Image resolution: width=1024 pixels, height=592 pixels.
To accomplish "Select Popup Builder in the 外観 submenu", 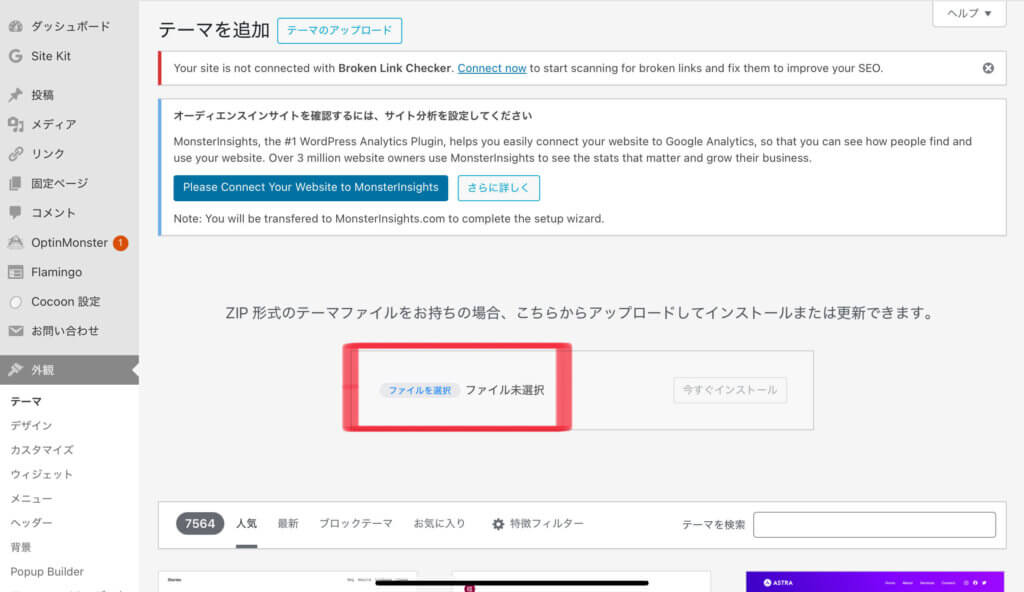I will click(47, 572).
